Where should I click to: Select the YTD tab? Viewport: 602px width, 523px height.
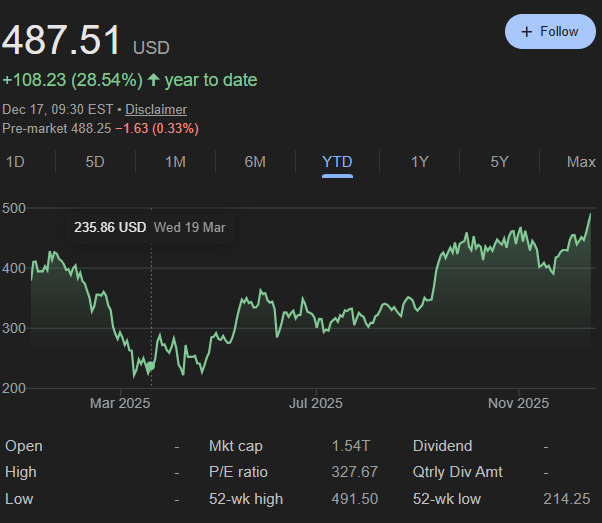point(337,162)
